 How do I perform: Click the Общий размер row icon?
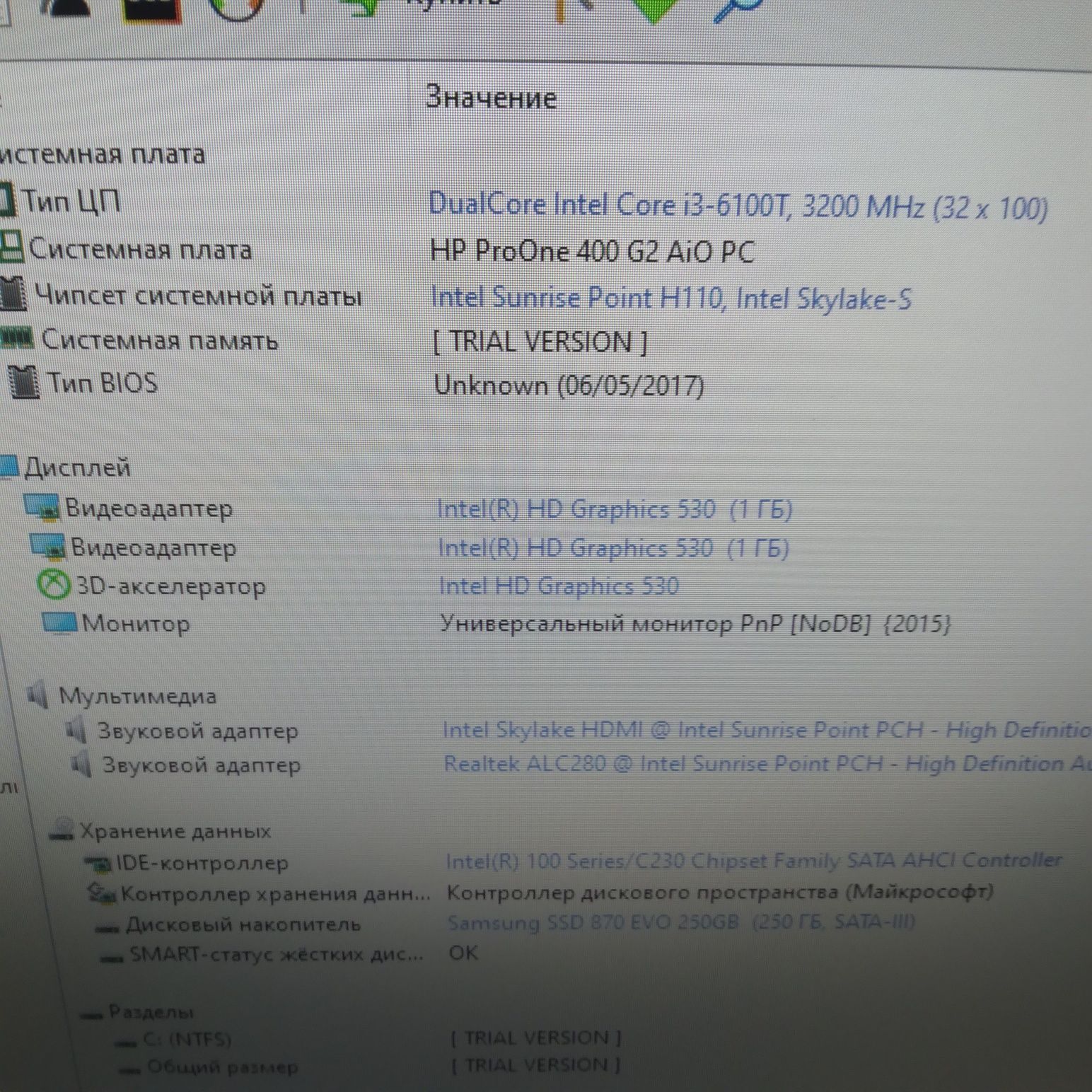click(129, 1071)
